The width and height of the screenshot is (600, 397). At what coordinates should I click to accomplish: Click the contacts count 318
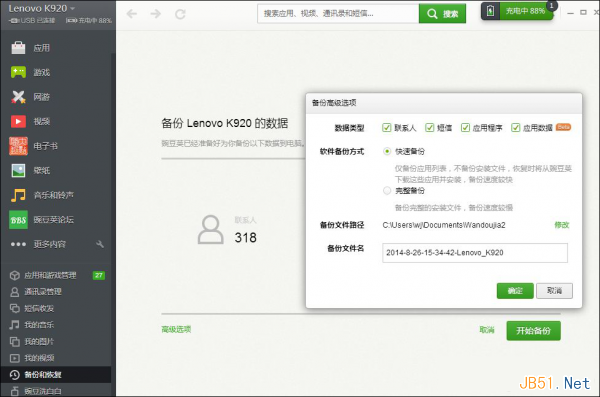(x=246, y=238)
